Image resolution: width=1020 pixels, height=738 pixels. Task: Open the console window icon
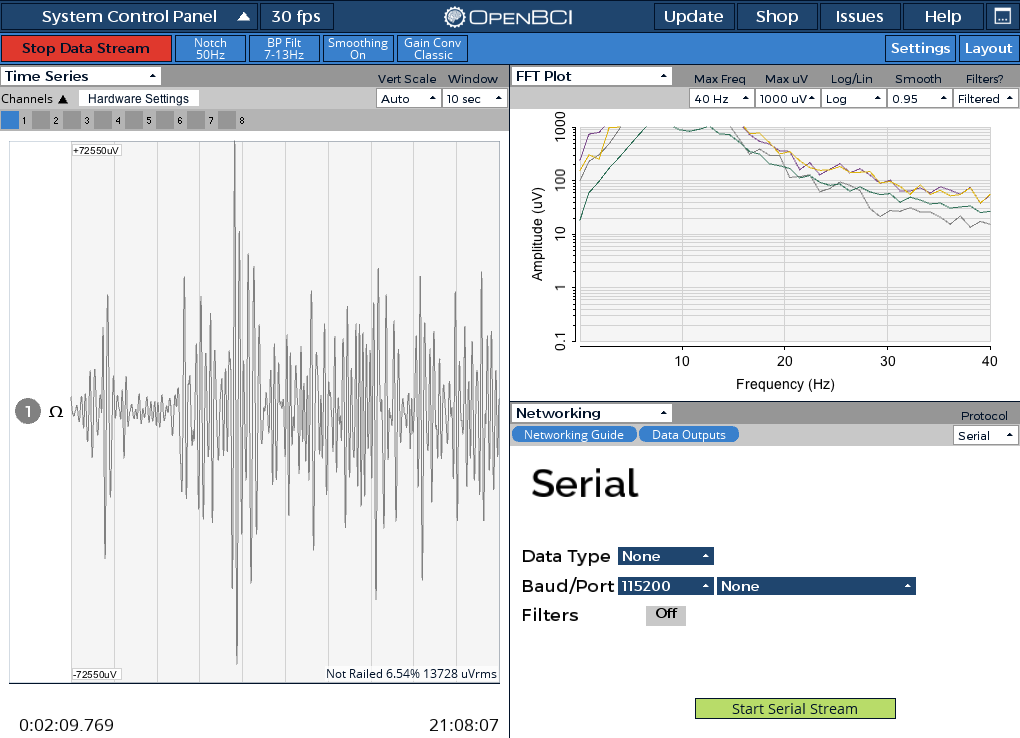pos(1002,17)
